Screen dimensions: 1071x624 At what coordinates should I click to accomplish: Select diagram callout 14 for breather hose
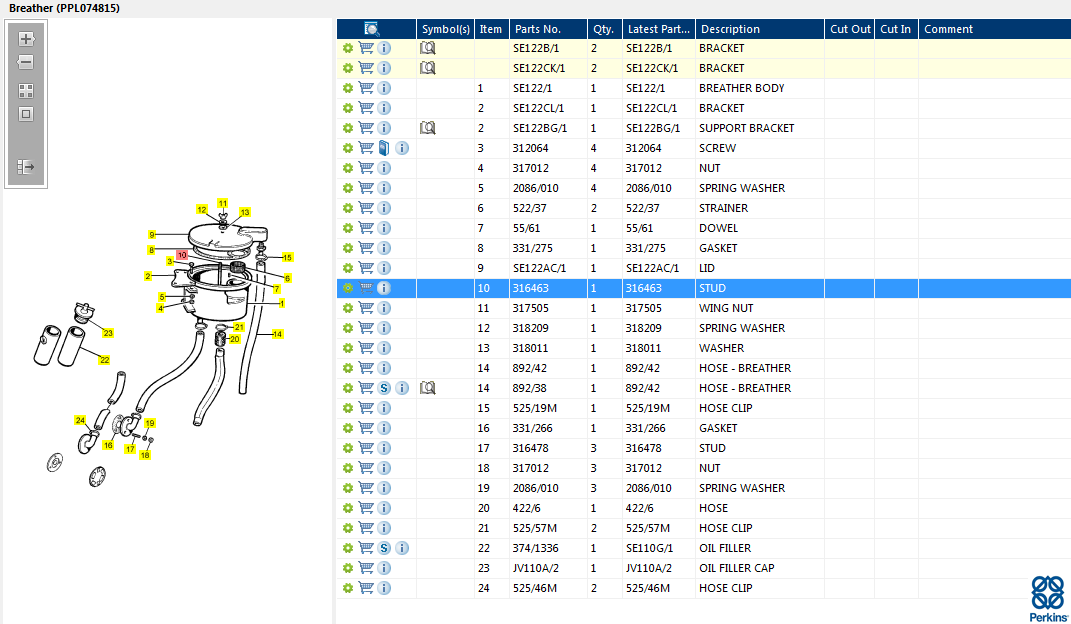click(x=277, y=334)
